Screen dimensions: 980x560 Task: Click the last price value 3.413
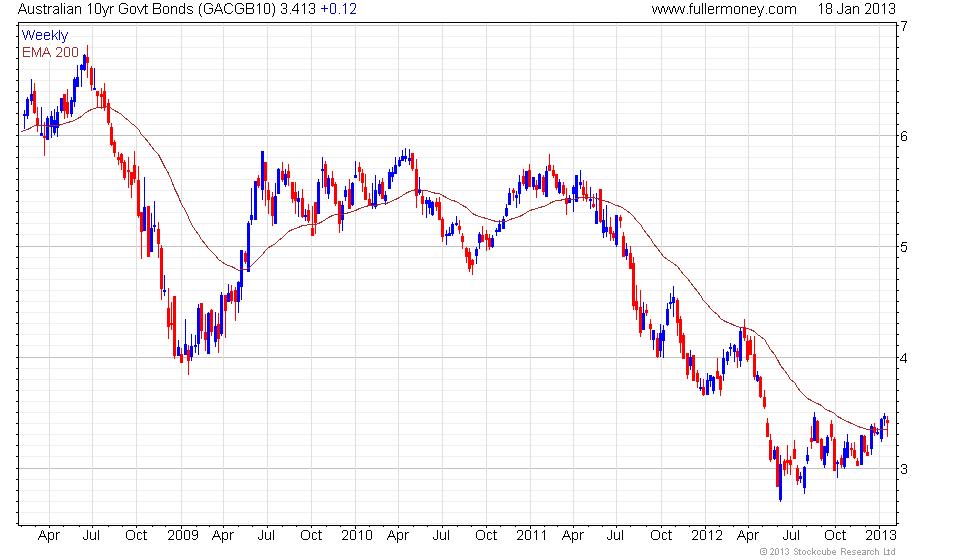tap(298, 9)
